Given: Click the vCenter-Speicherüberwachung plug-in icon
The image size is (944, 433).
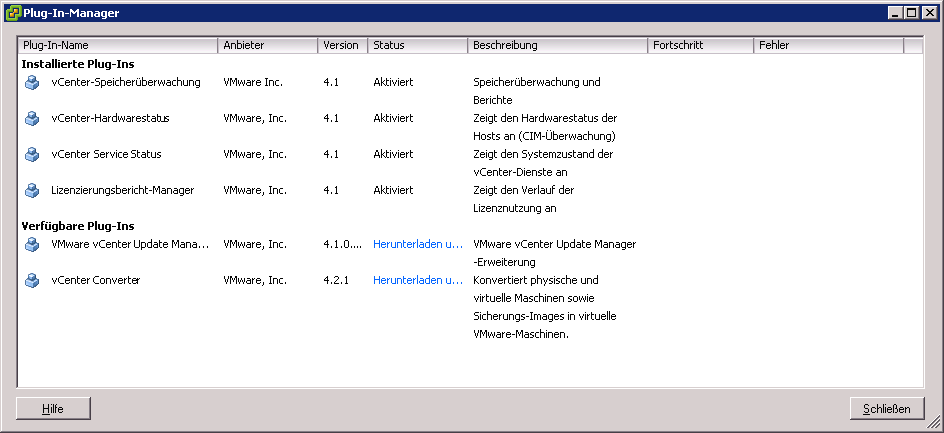Looking at the screenshot, I should pyautogui.click(x=32, y=82).
